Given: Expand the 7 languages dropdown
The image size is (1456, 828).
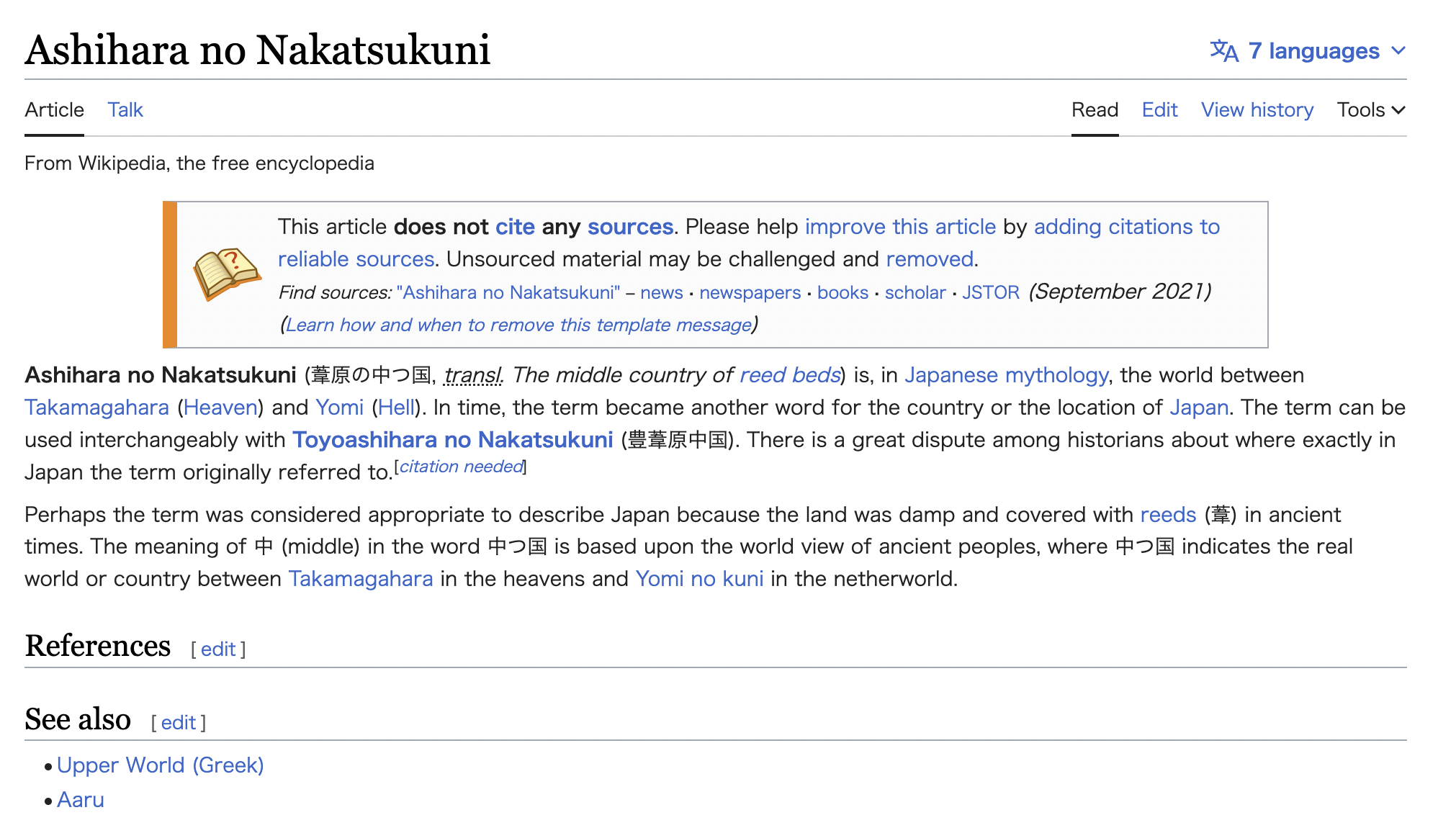Looking at the screenshot, I should 1308,51.
